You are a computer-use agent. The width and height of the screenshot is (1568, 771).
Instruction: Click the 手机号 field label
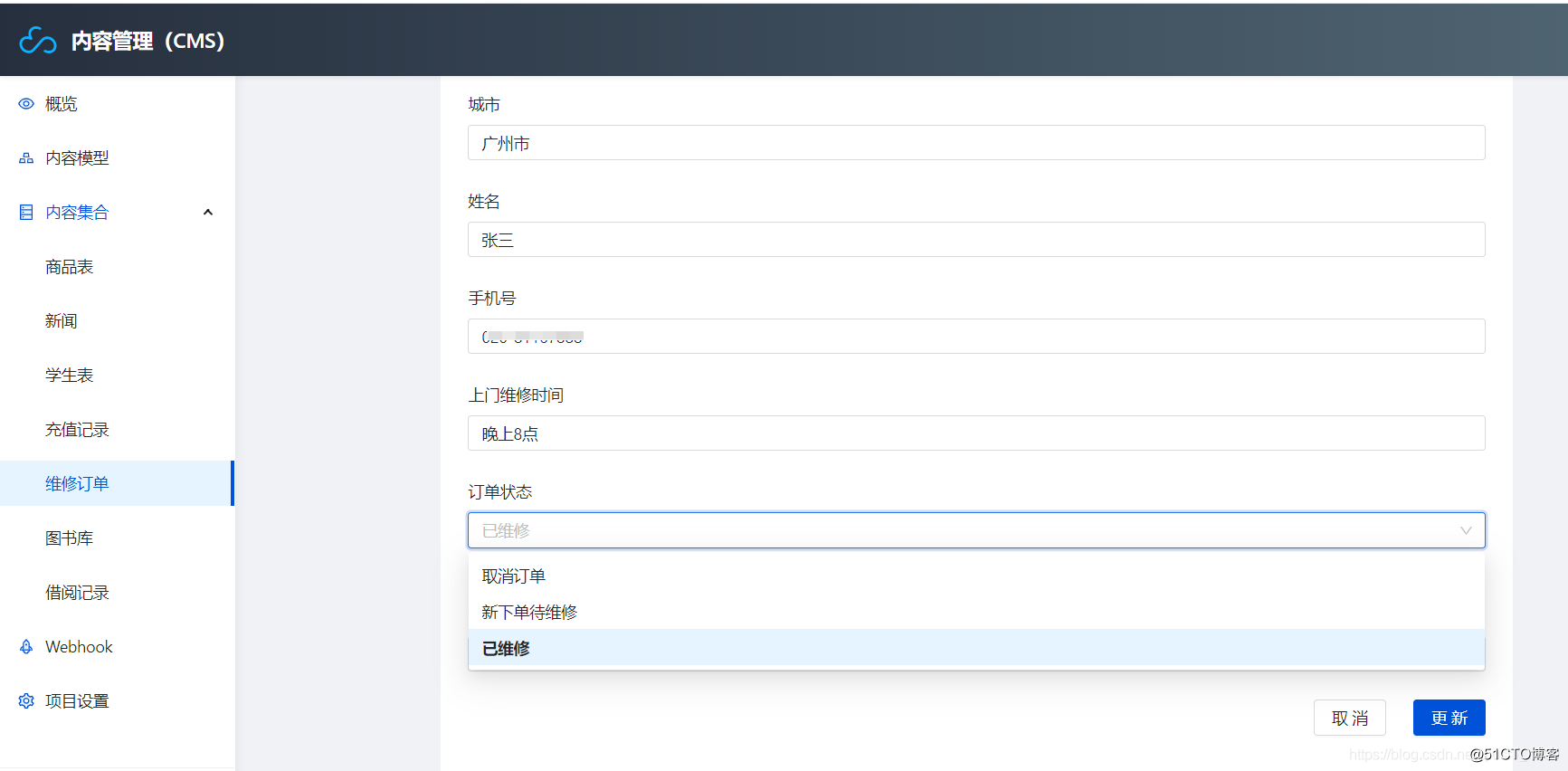coord(492,299)
